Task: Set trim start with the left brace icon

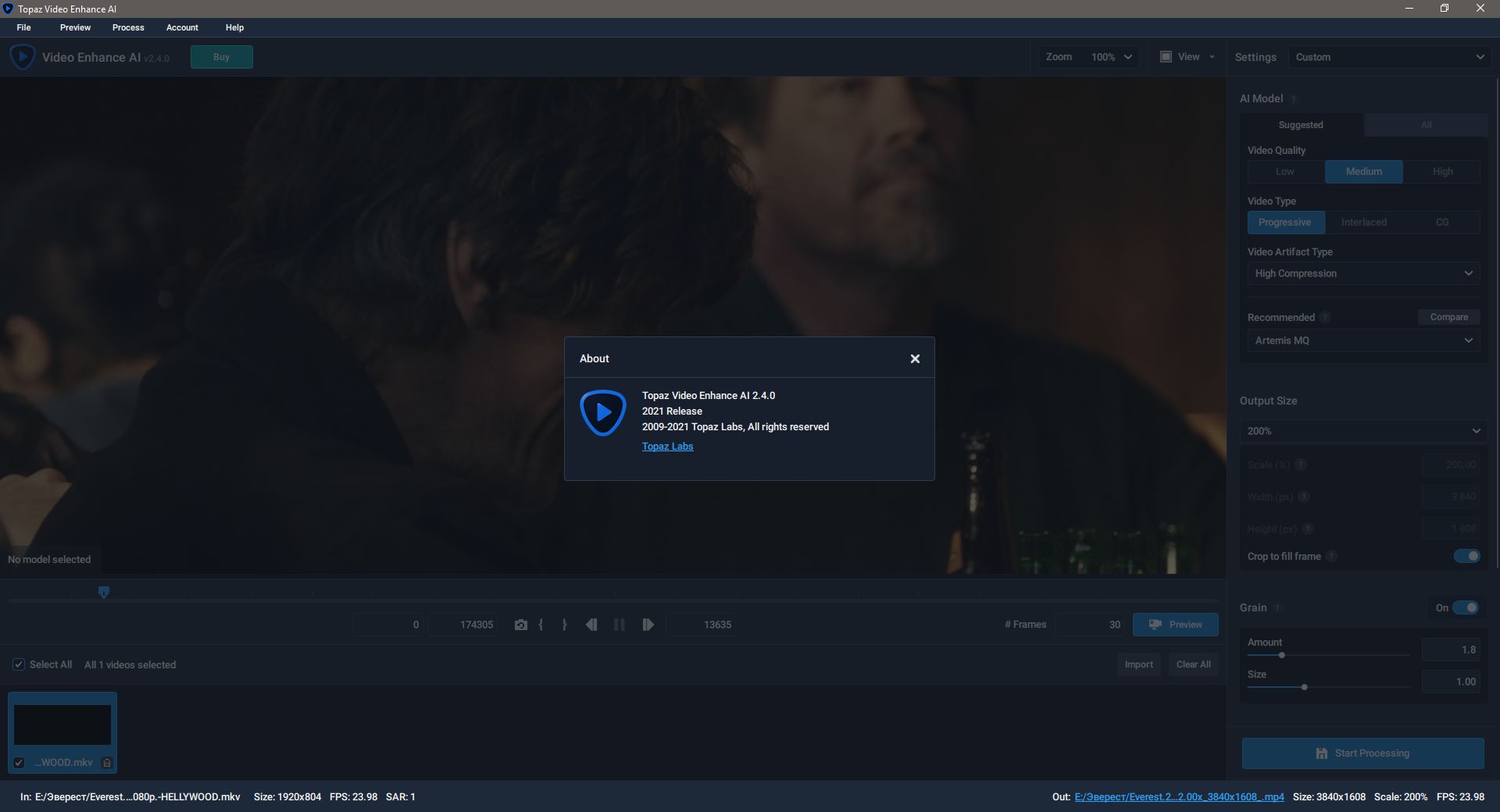Action: 541,625
